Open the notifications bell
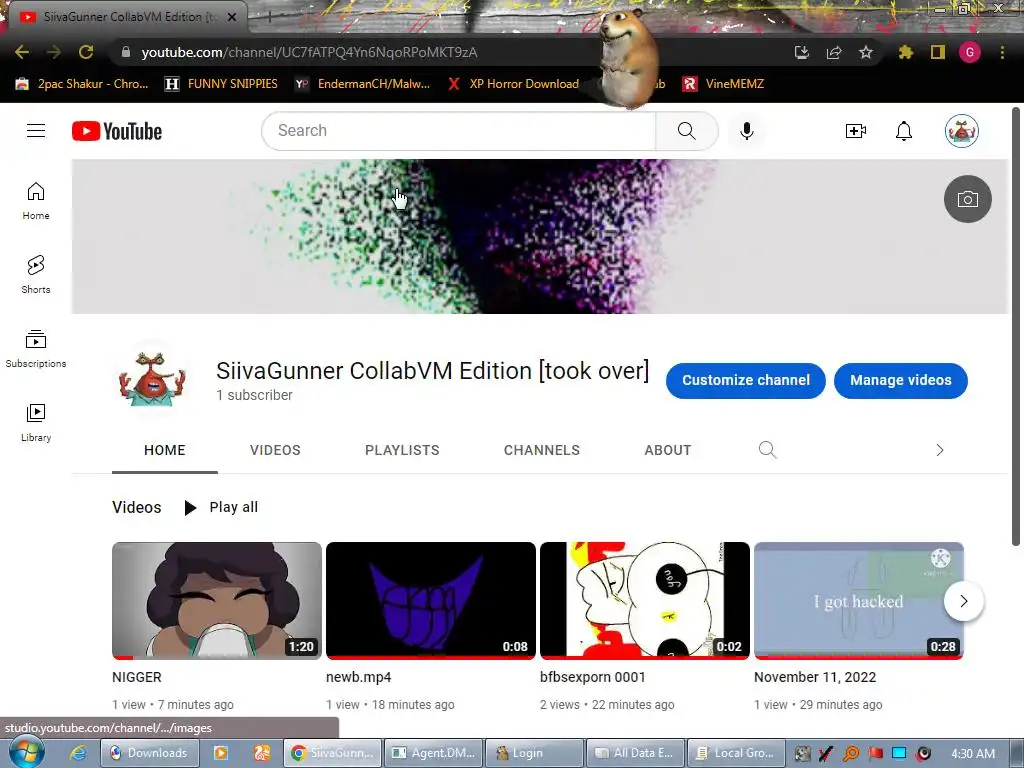The width and height of the screenshot is (1024, 768). 904,131
